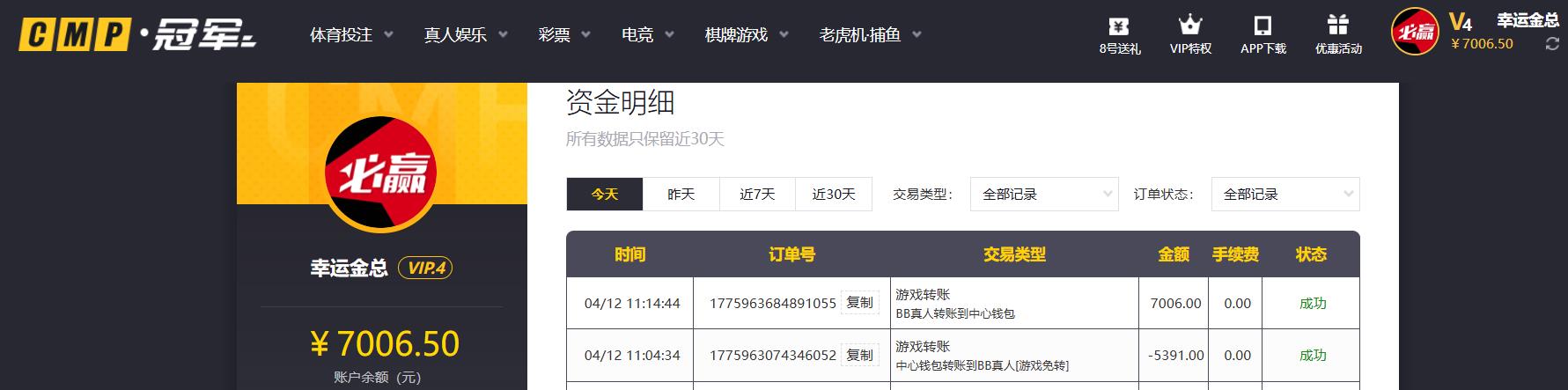
Task: Click the CMP 冠军 logo
Action: [136, 35]
